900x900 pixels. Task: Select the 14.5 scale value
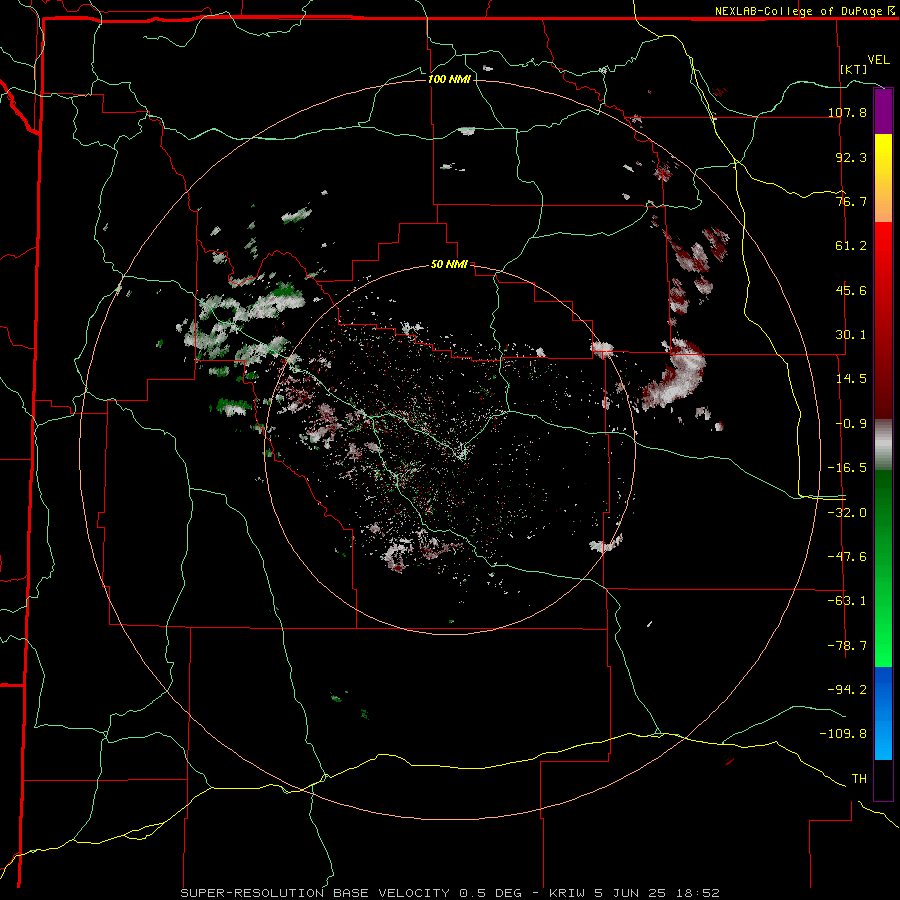click(851, 379)
